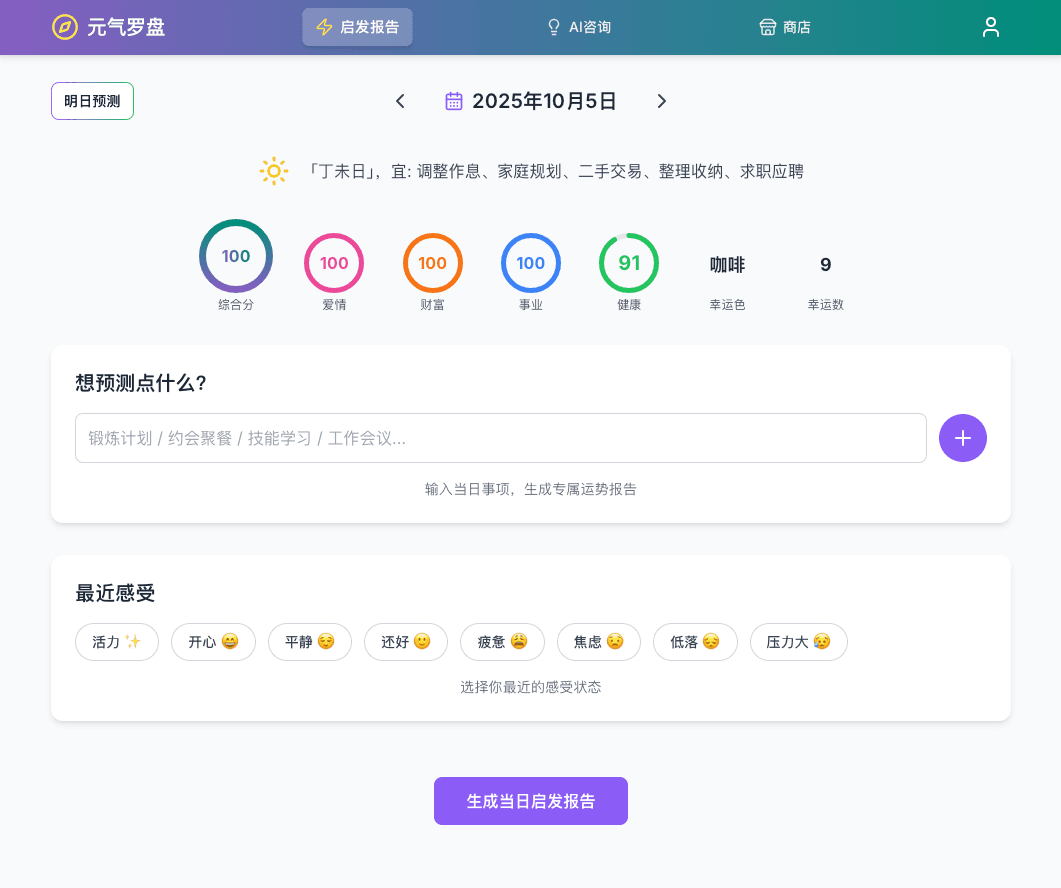
Task: Click the calendar icon beside the date
Action: [454, 100]
